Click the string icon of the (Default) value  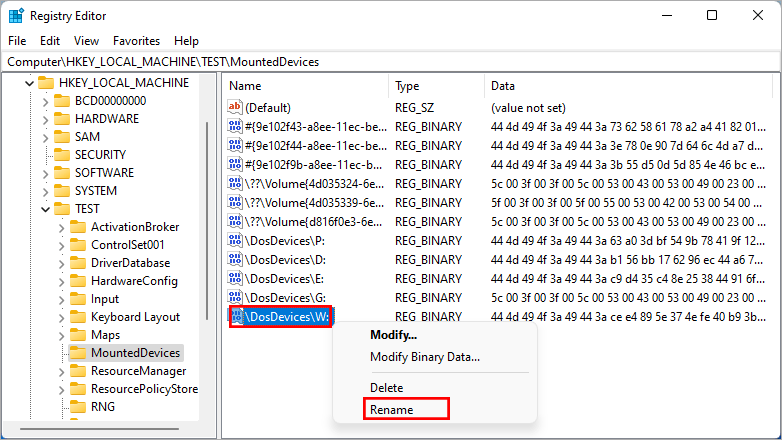pyautogui.click(x=235, y=107)
